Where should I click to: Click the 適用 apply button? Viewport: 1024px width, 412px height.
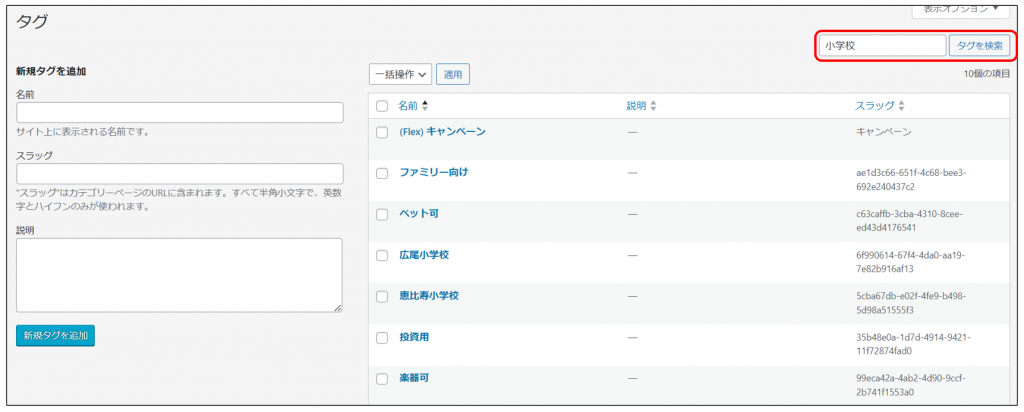click(453, 74)
